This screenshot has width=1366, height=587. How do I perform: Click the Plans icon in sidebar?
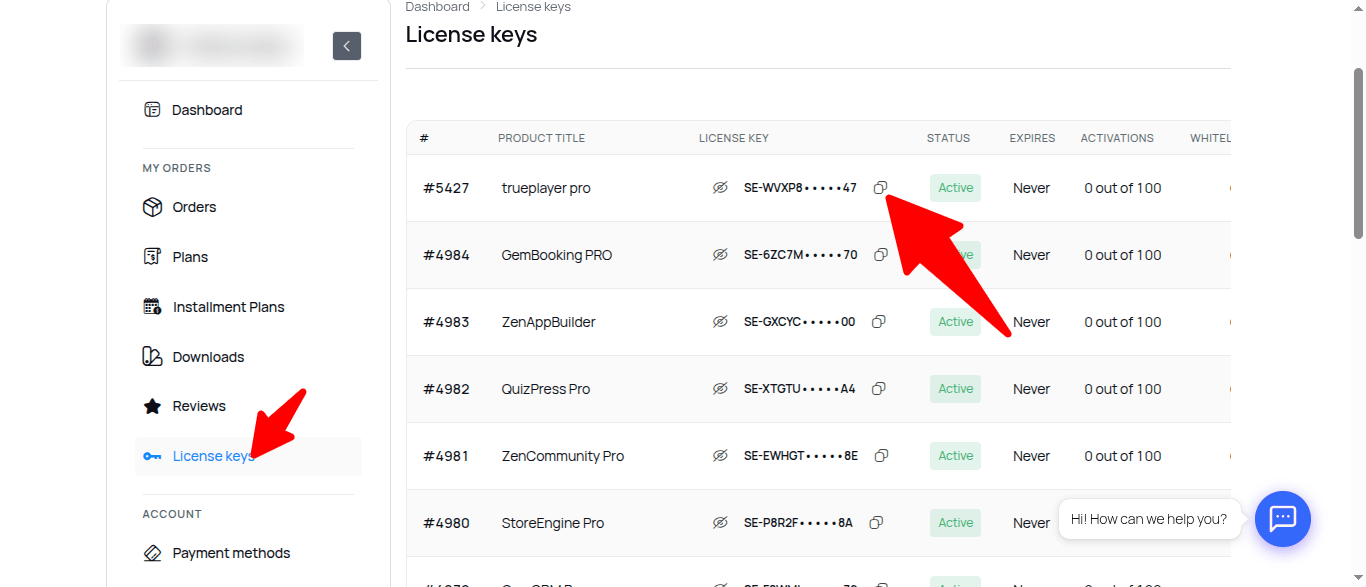[x=152, y=257]
